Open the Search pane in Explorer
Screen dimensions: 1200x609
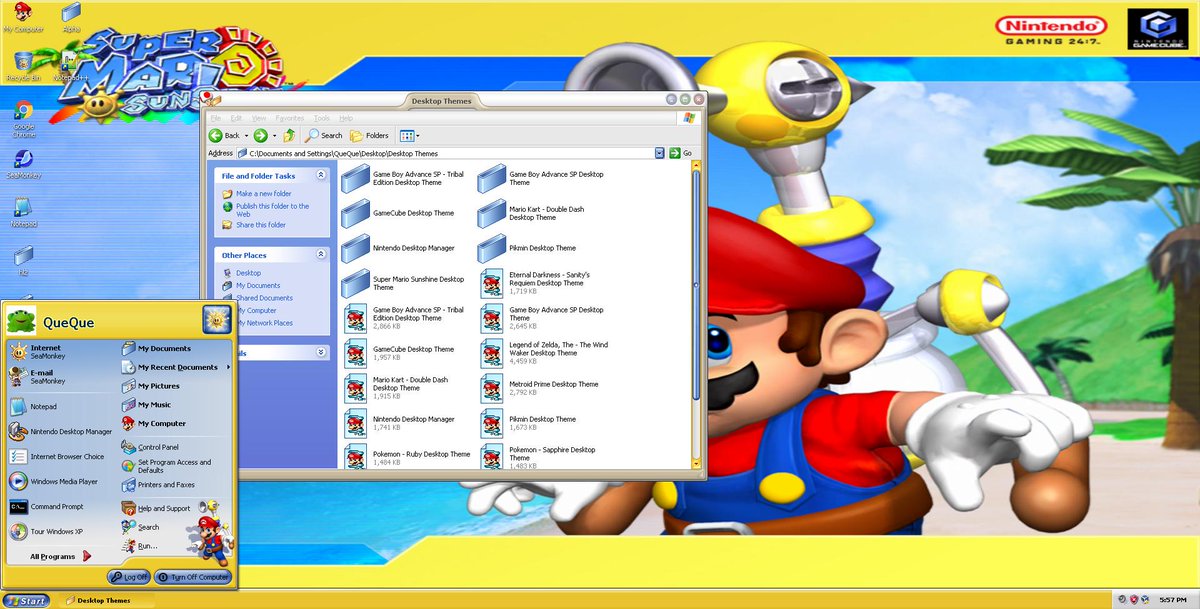pyautogui.click(x=324, y=135)
